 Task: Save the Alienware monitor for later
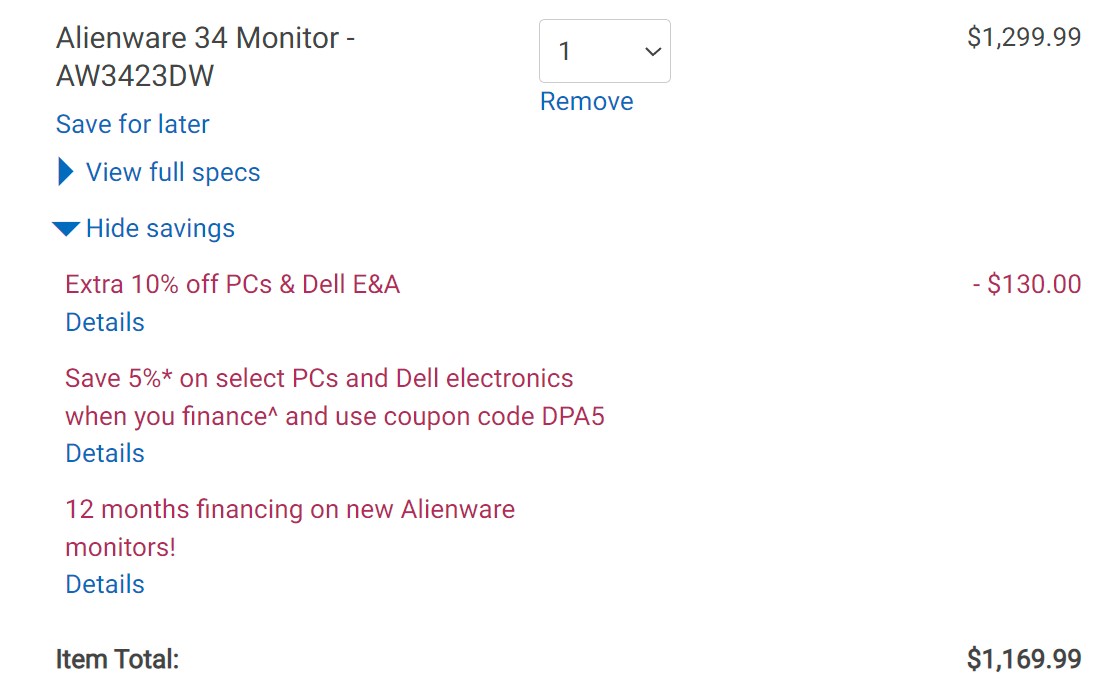click(x=133, y=124)
